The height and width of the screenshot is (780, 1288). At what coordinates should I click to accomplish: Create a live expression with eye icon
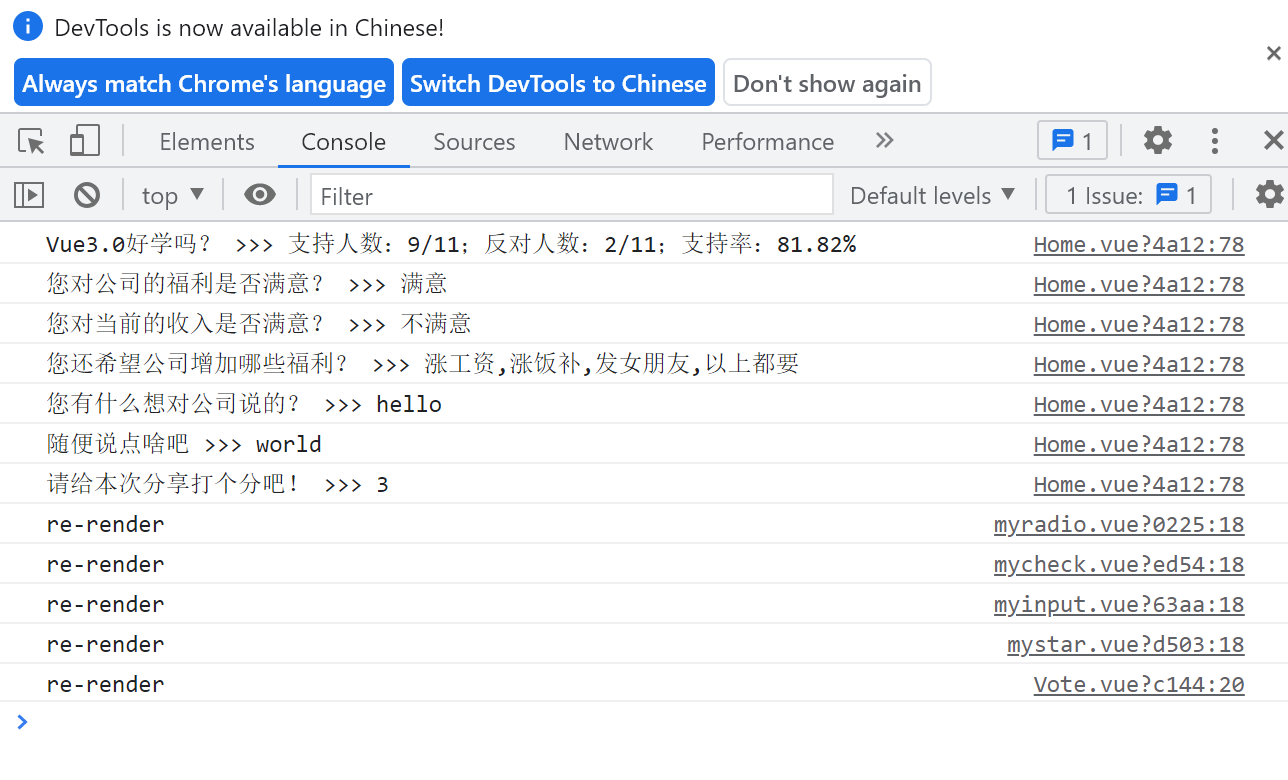click(x=260, y=195)
